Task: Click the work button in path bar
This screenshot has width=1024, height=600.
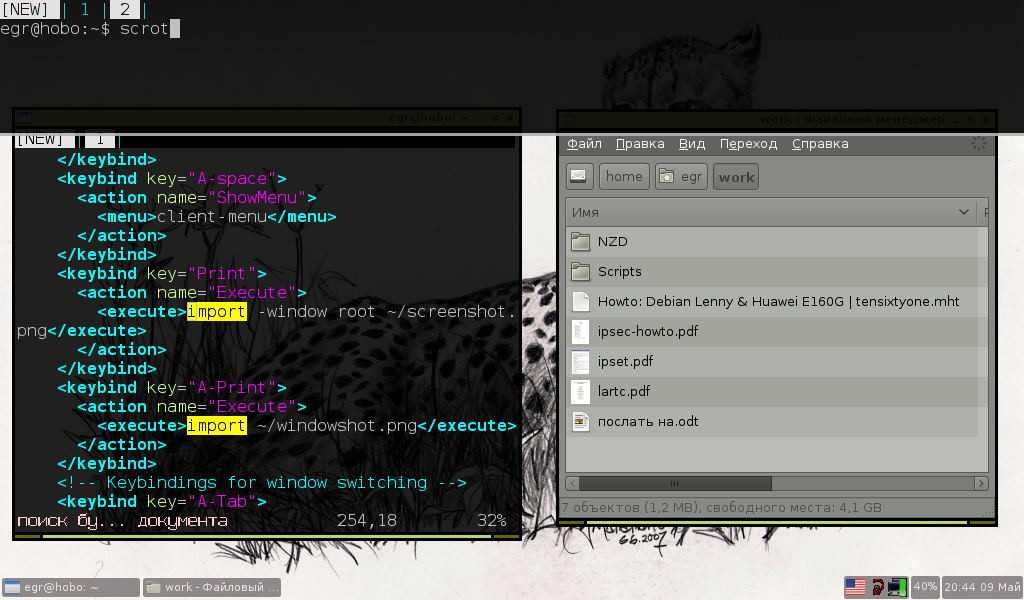Action: (736, 177)
